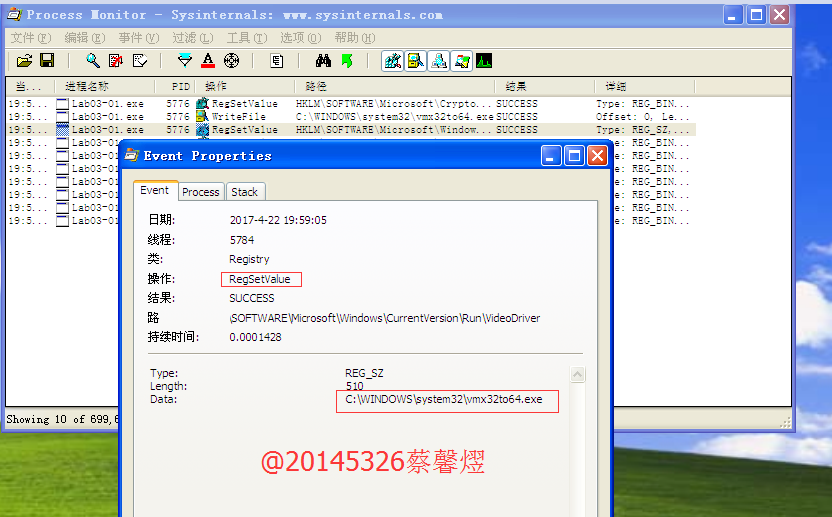Viewport: 832px width, 517px height.
Task: Switch to the Process tab
Action: (x=201, y=192)
